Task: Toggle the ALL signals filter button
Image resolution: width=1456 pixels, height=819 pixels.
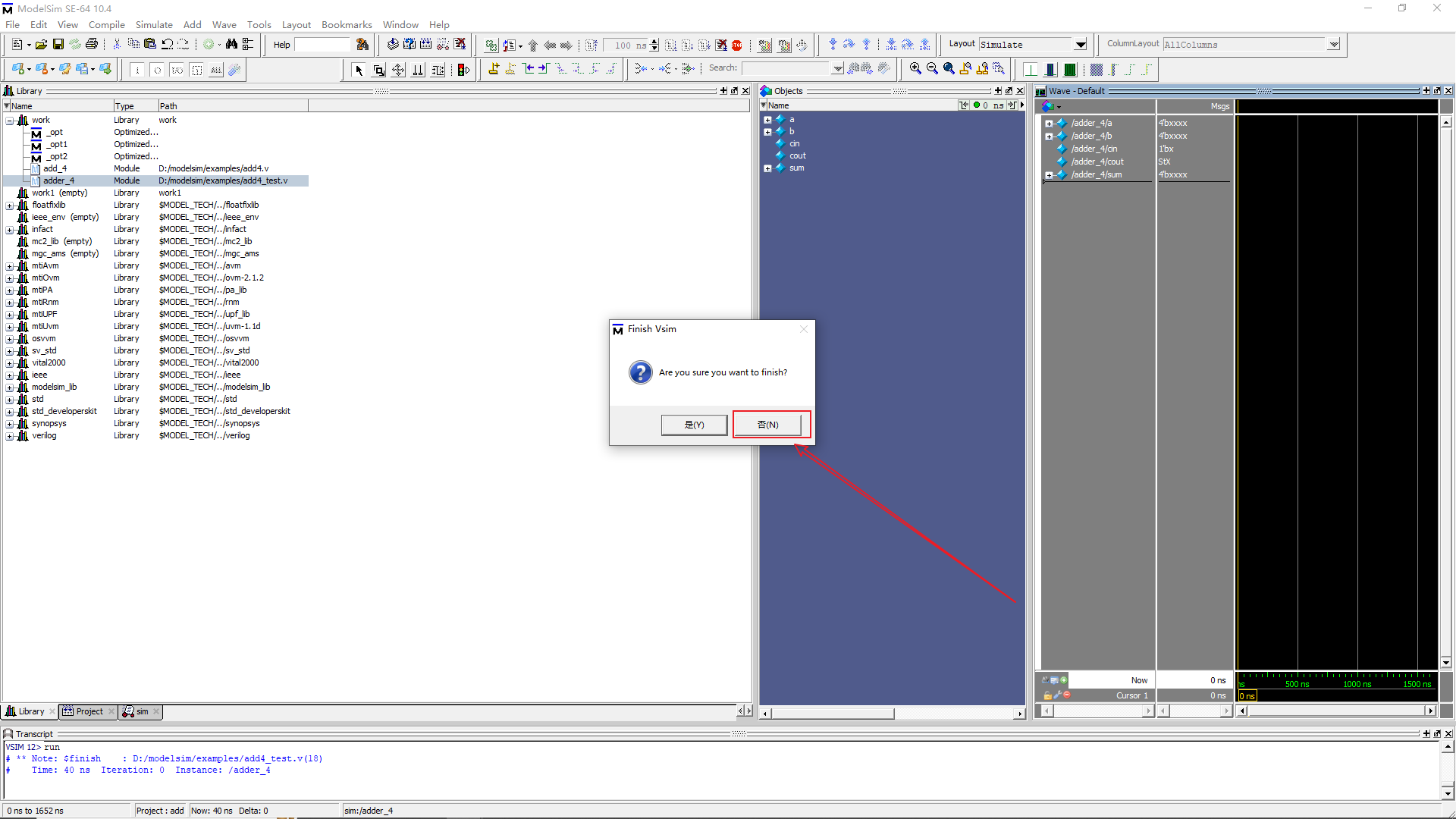Action: [x=216, y=70]
